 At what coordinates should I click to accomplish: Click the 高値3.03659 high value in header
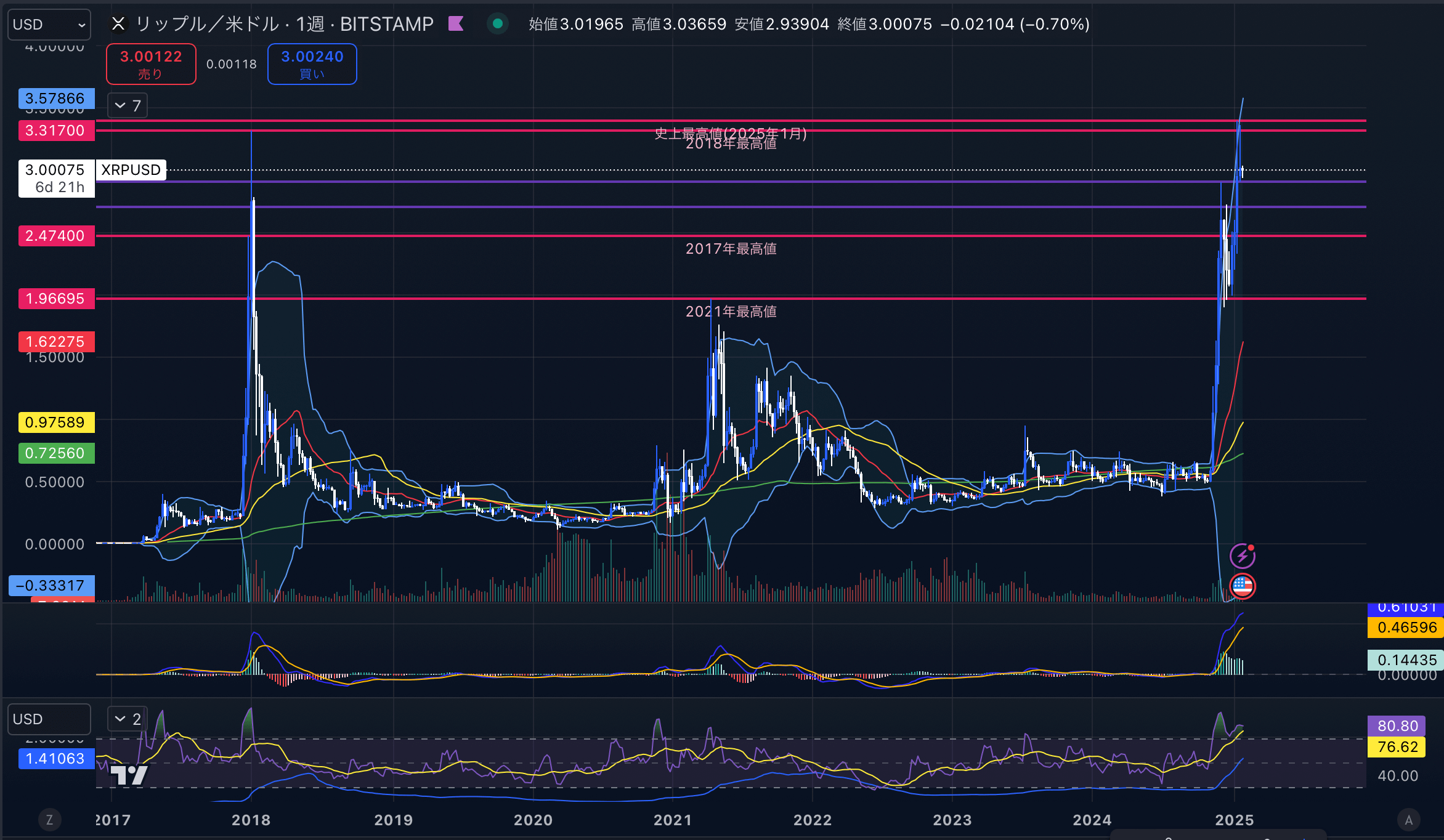pos(679,24)
